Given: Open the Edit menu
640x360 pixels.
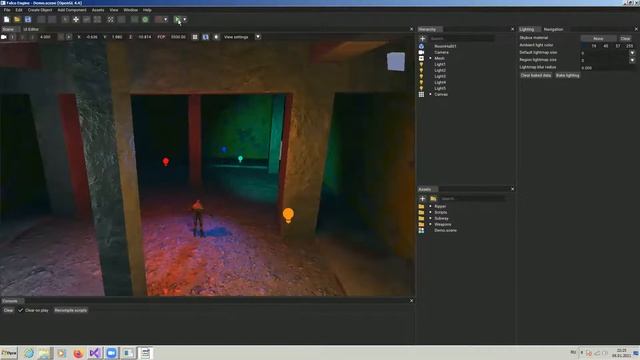Looking at the screenshot, I should click(19, 10).
